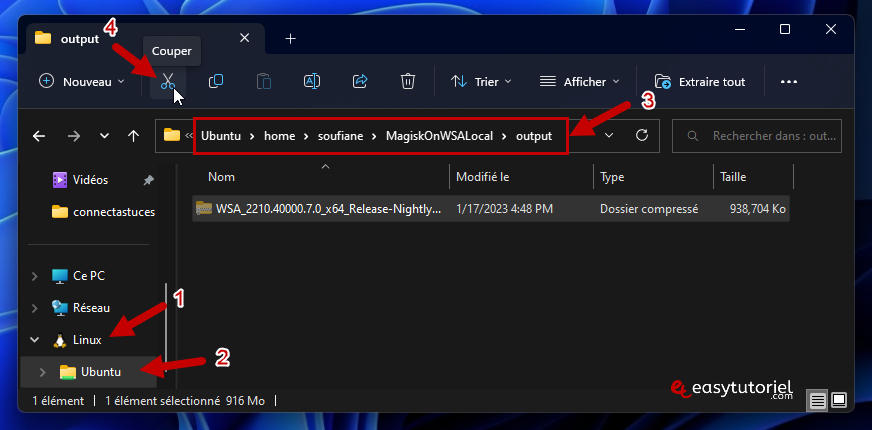Go forward with the right arrow

pos(73,136)
